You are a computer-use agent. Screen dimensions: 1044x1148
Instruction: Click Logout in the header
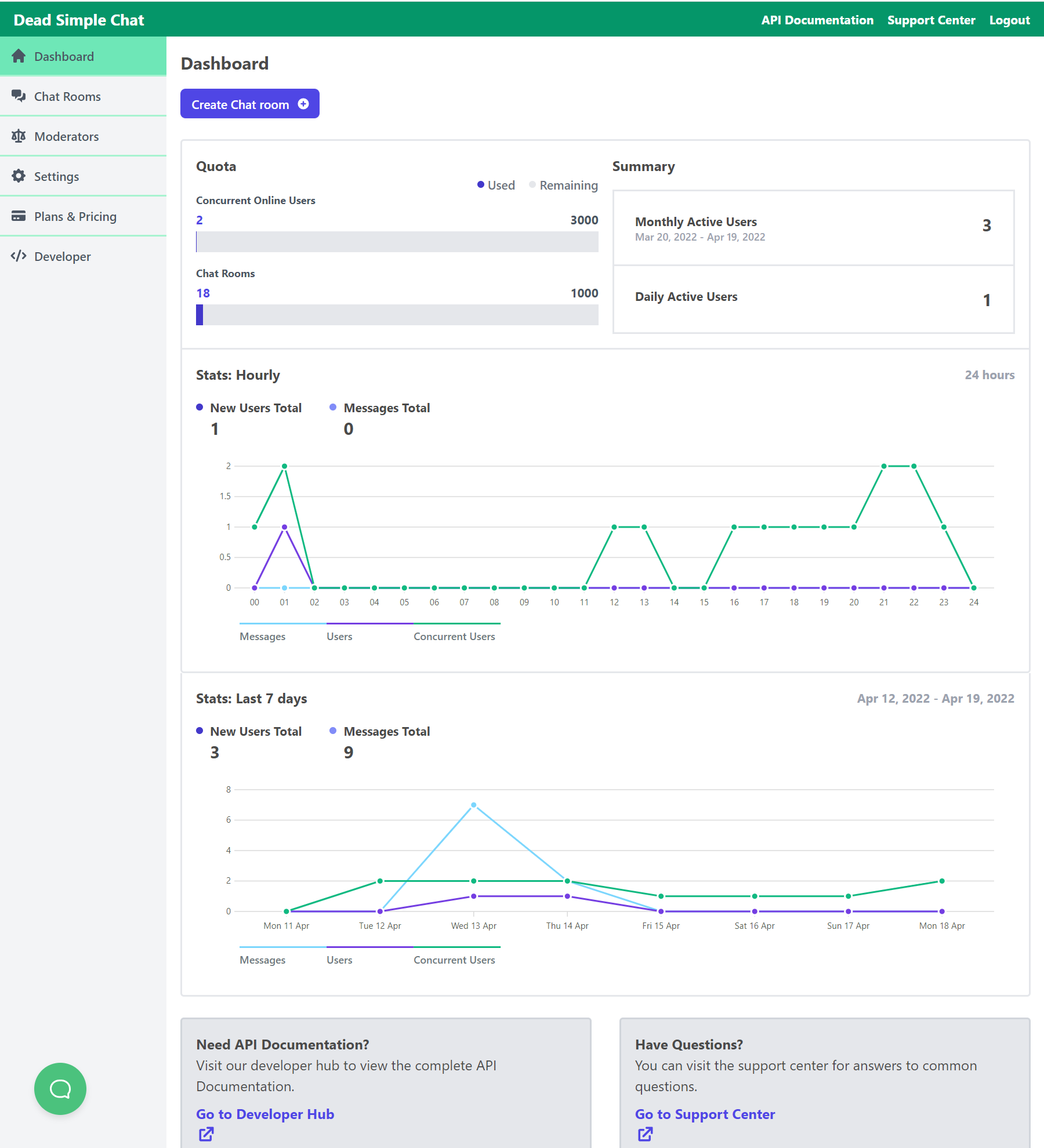[x=1009, y=20]
